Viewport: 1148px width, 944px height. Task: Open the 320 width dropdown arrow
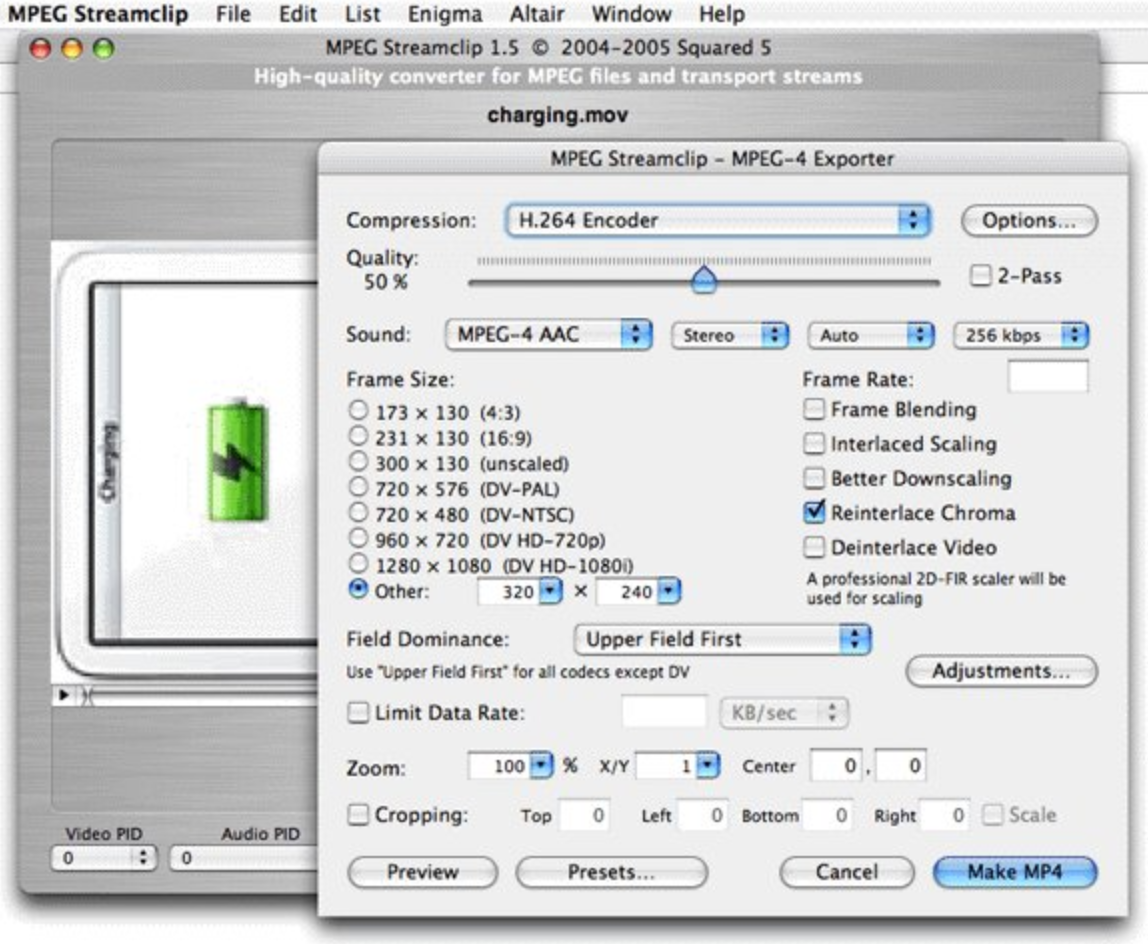551,591
